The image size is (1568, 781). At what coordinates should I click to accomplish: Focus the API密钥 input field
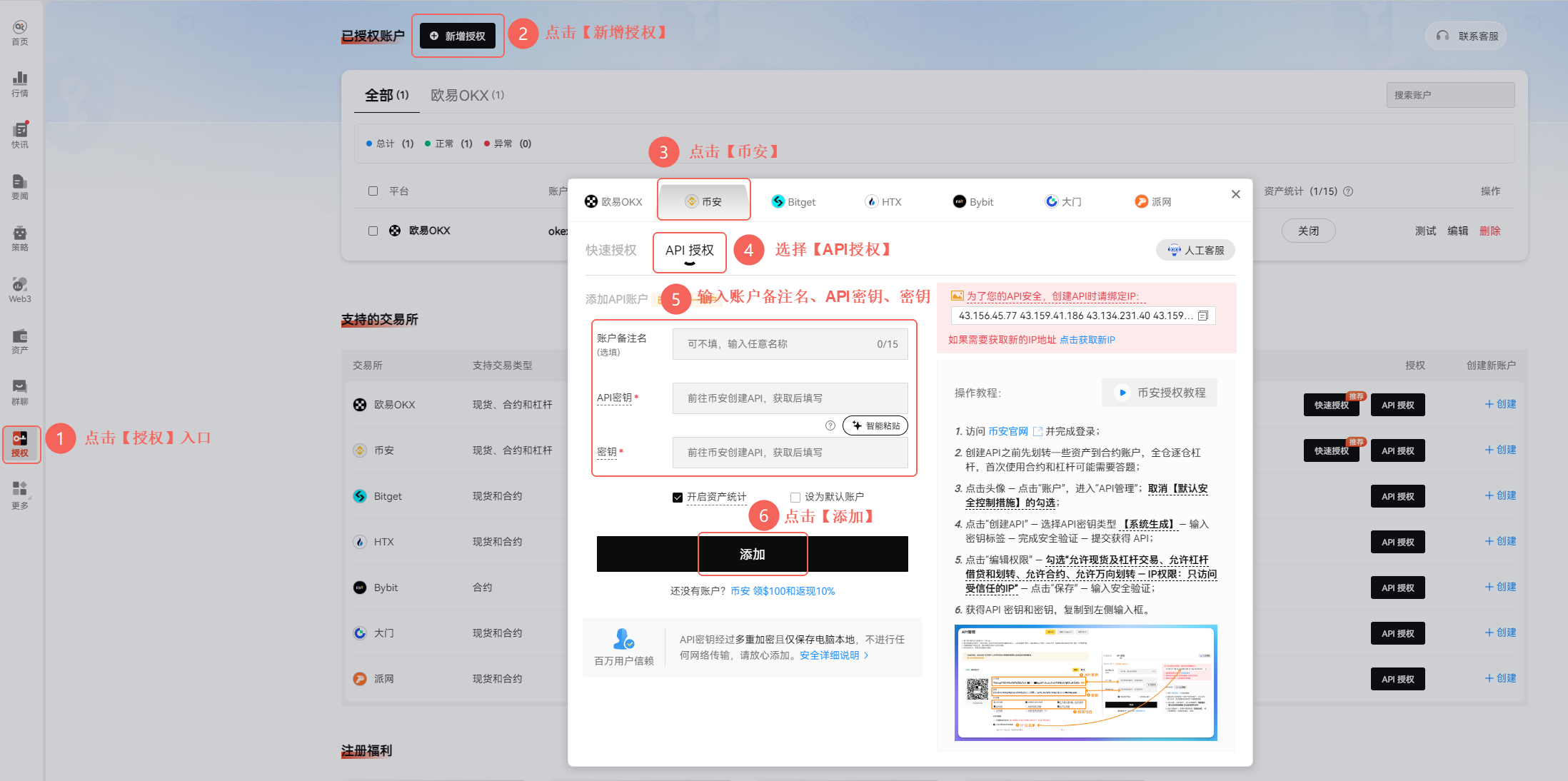point(790,398)
